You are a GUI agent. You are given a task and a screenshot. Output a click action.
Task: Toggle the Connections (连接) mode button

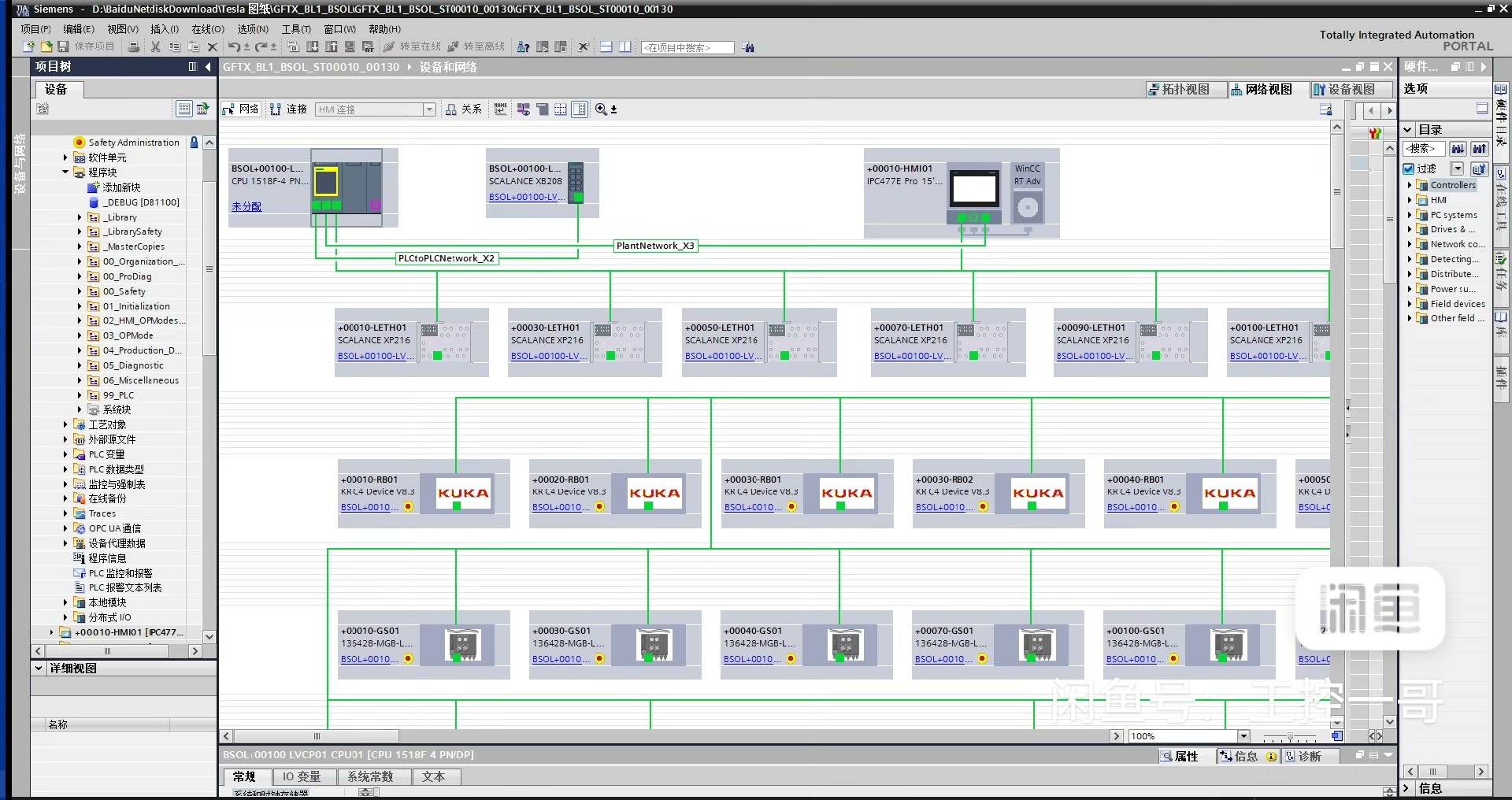[x=288, y=109]
